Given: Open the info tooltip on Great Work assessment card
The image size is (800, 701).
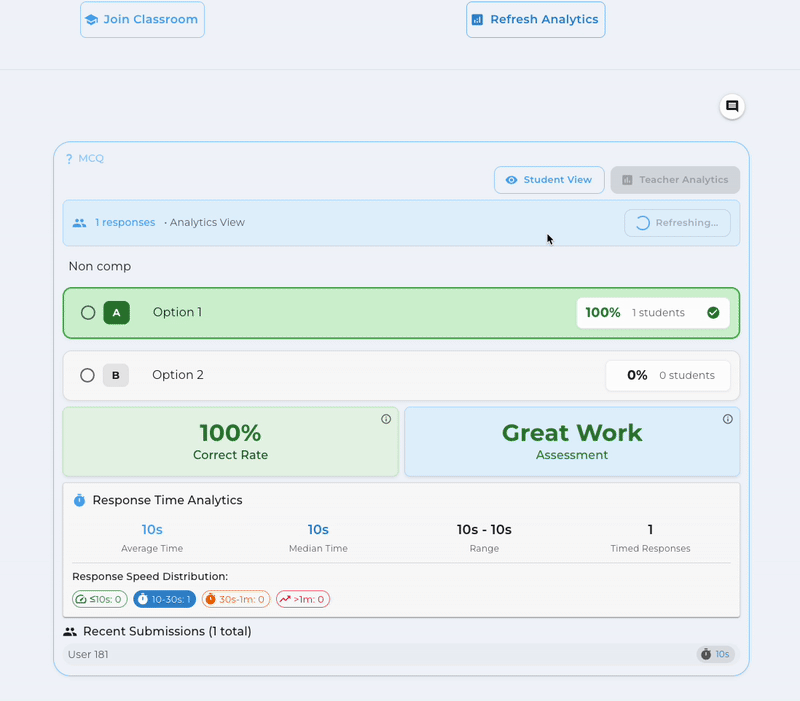Looking at the screenshot, I should pyautogui.click(x=728, y=419).
